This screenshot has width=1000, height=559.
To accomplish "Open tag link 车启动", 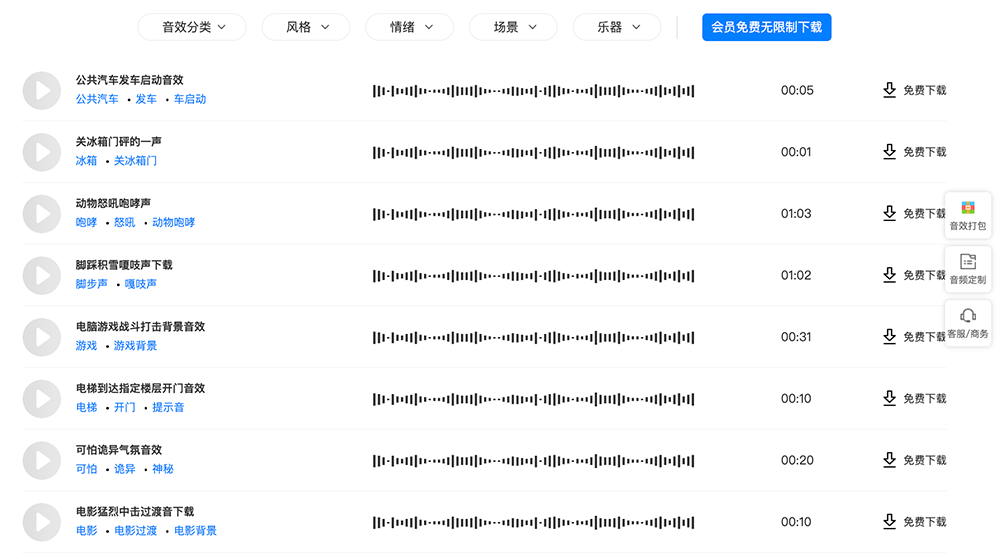I will coord(190,99).
